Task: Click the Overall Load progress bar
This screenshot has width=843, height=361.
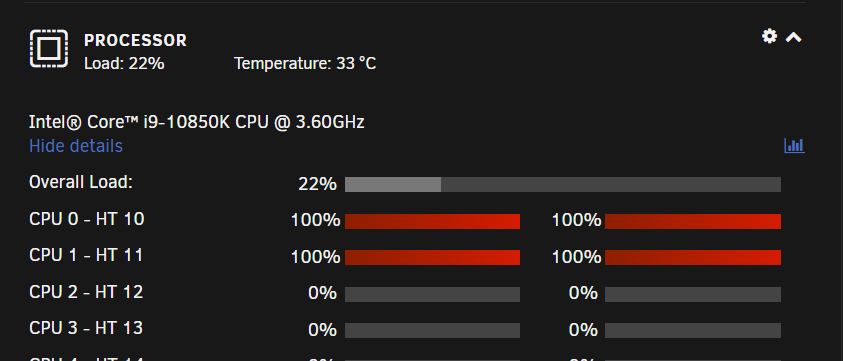Action: coord(562,185)
